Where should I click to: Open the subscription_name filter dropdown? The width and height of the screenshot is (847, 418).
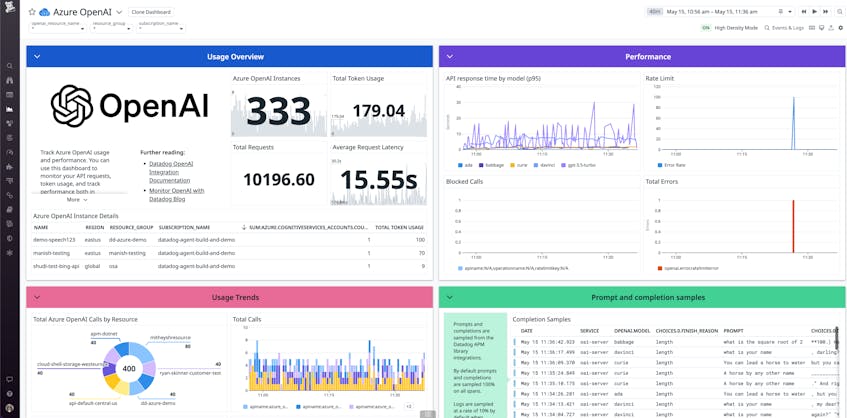click(x=161, y=26)
